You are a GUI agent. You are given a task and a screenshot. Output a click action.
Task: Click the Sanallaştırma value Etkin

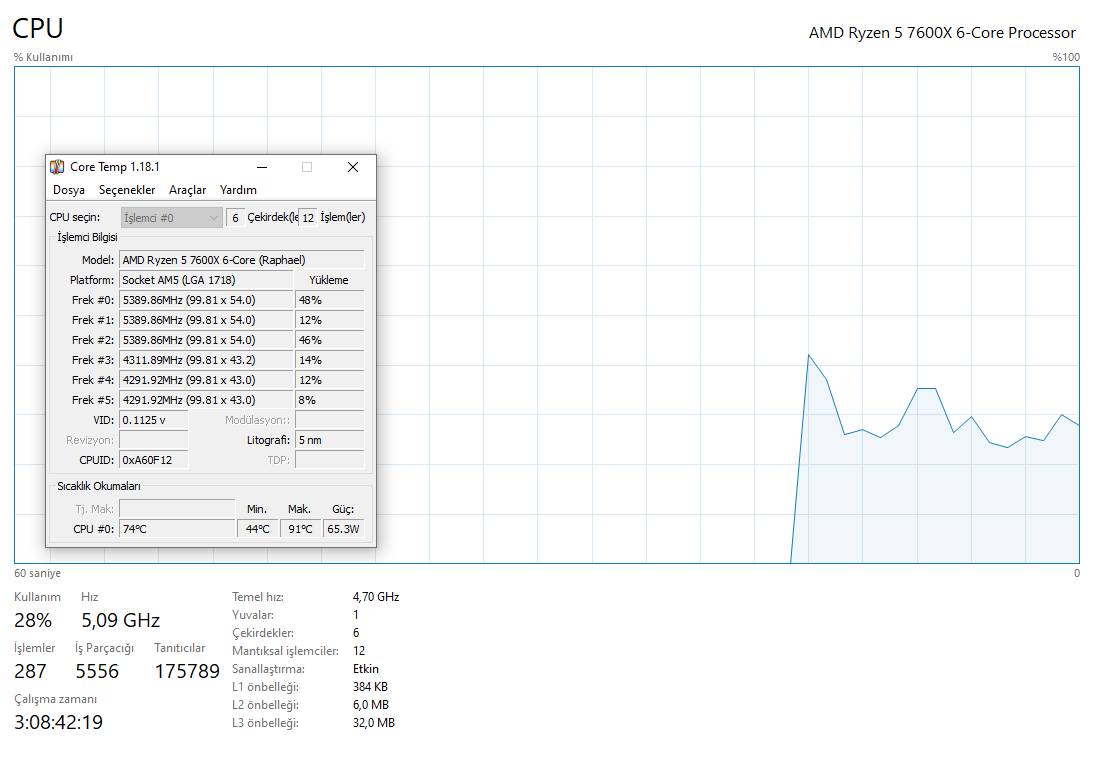[x=365, y=669]
